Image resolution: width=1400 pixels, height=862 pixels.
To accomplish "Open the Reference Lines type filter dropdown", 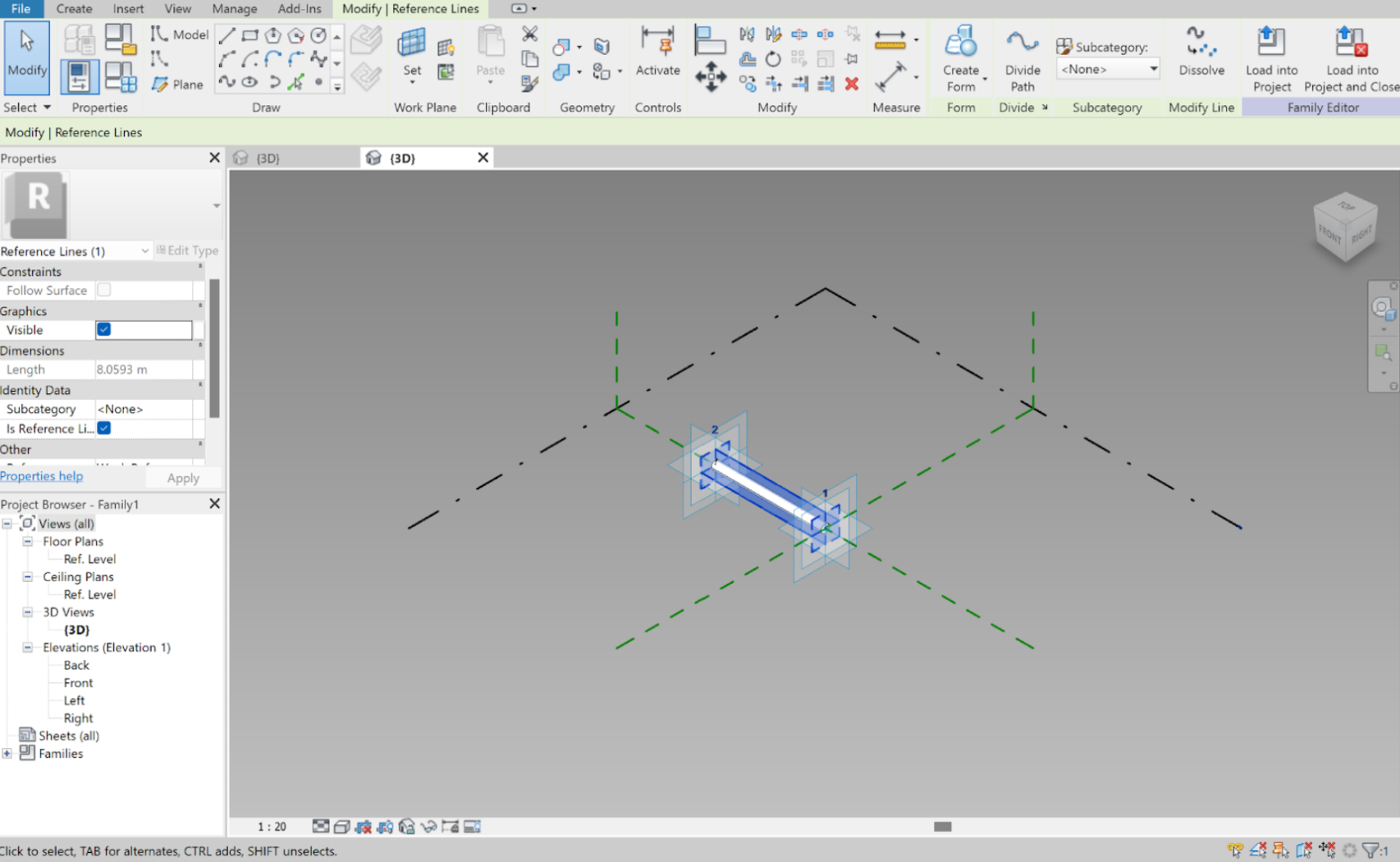I will click(75, 251).
